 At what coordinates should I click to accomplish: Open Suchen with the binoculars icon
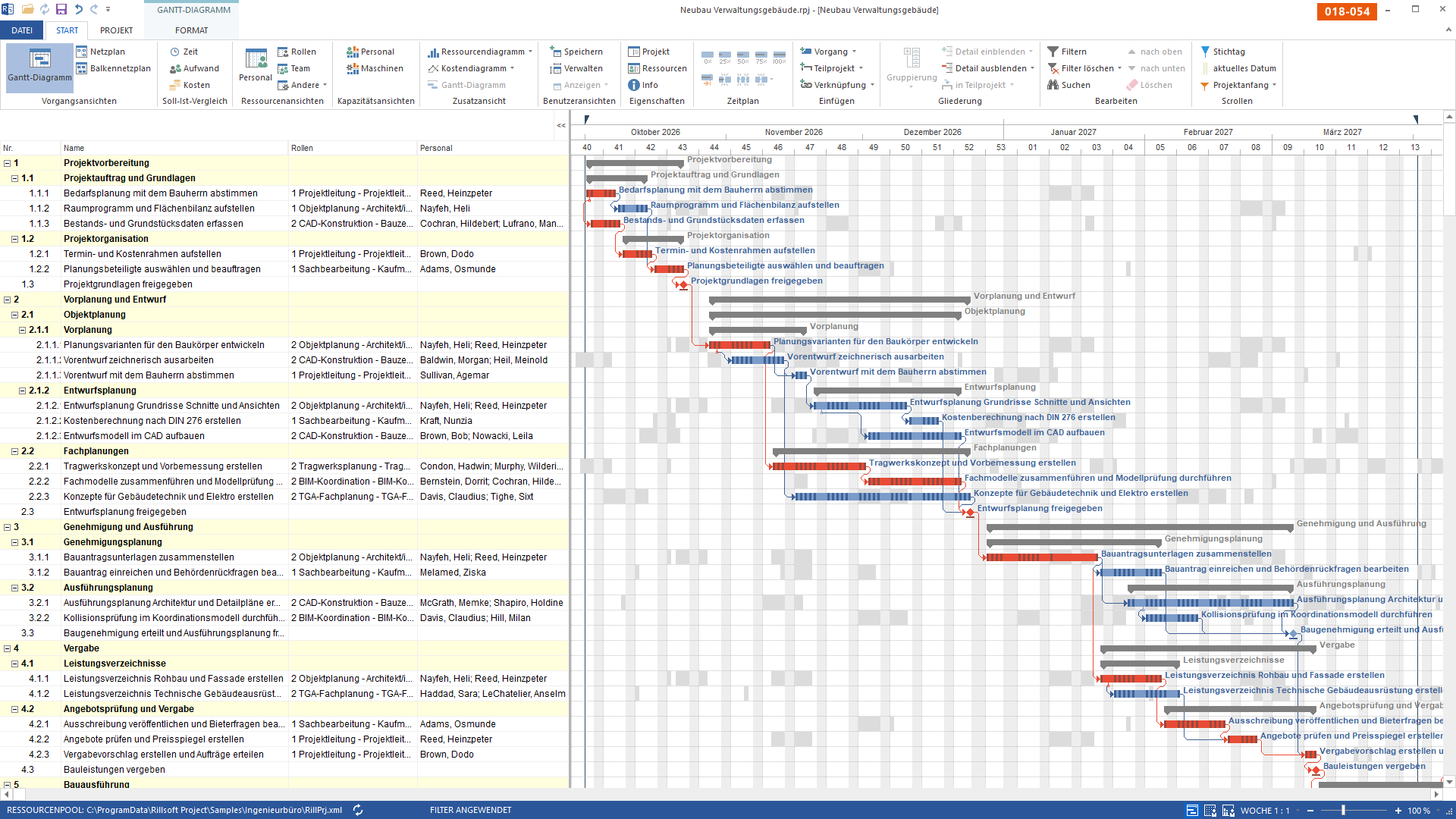pyautogui.click(x=1053, y=85)
